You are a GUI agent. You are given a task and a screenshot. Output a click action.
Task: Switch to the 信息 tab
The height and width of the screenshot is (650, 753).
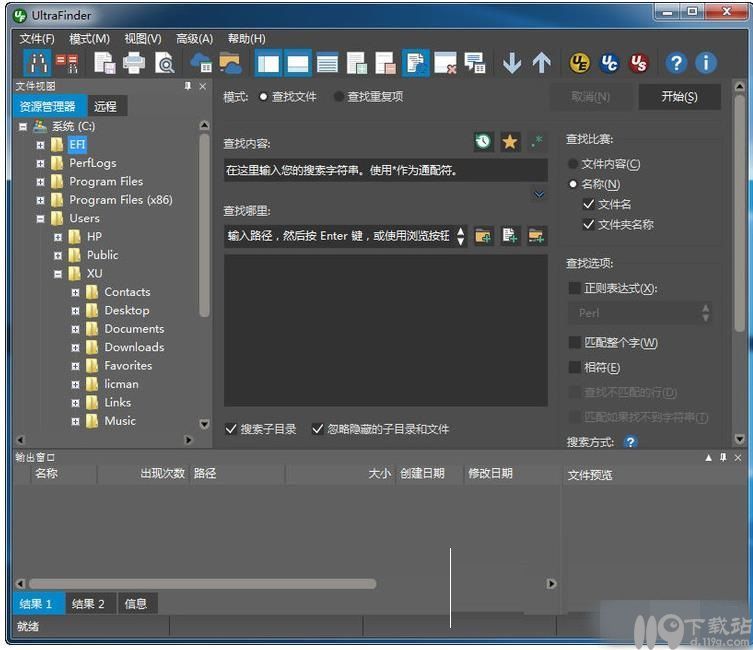point(136,603)
